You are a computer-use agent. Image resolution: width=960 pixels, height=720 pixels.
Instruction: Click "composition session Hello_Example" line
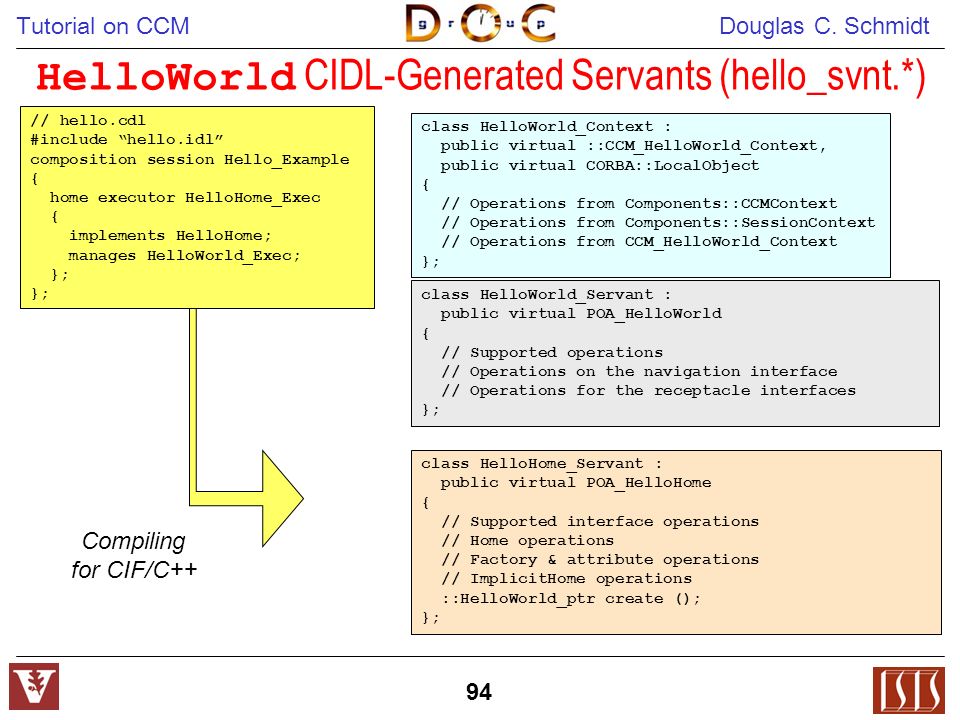pyautogui.click(x=190, y=159)
